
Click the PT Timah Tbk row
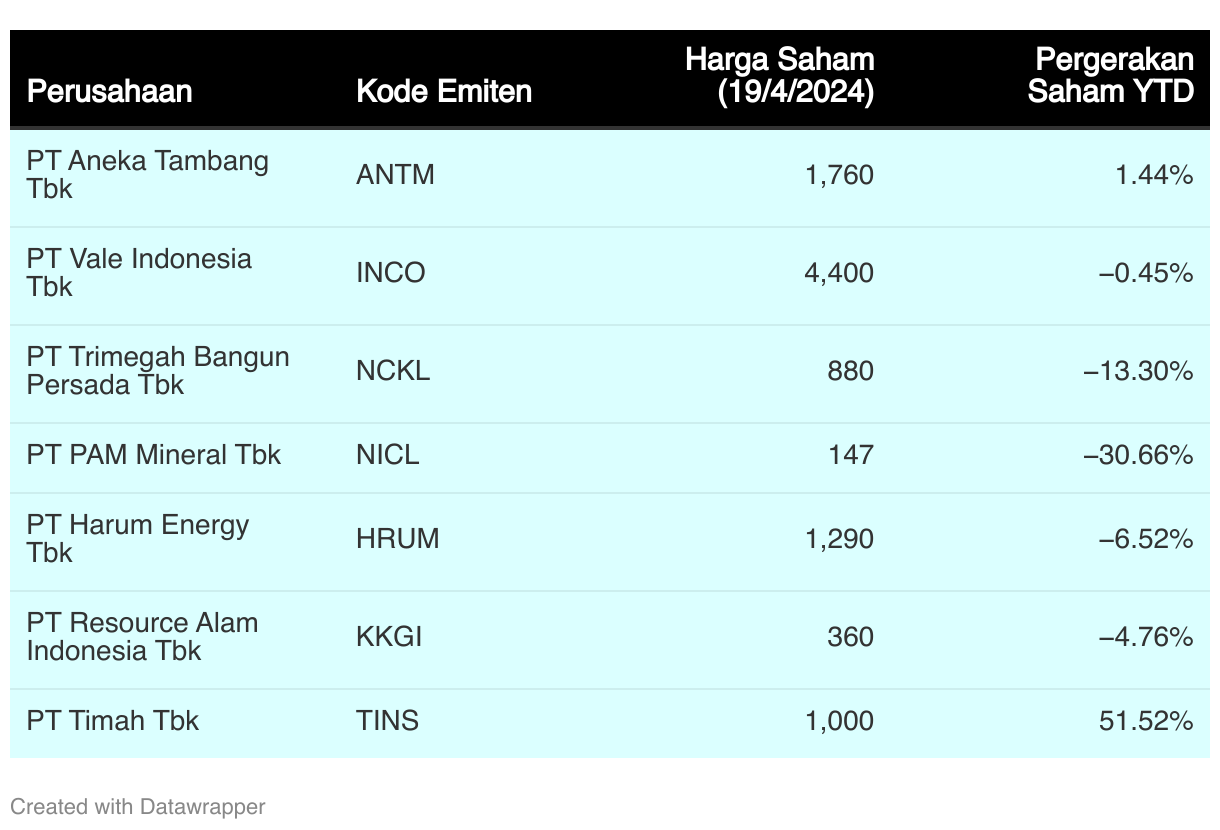click(x=610, y=721)
